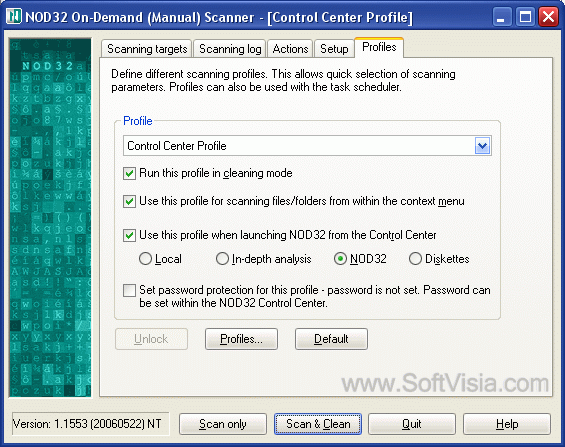This screenshot has height=447, width=565.
Task: Click the NOD32 app icon in title bar
Action: (x=14, y=17)
